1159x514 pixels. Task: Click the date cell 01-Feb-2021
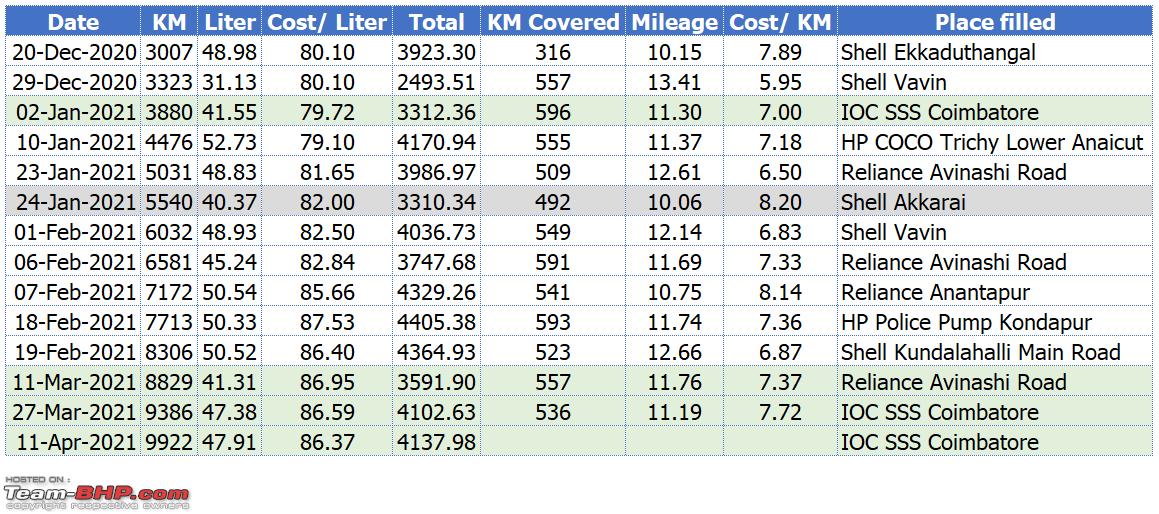pos(73,232)
